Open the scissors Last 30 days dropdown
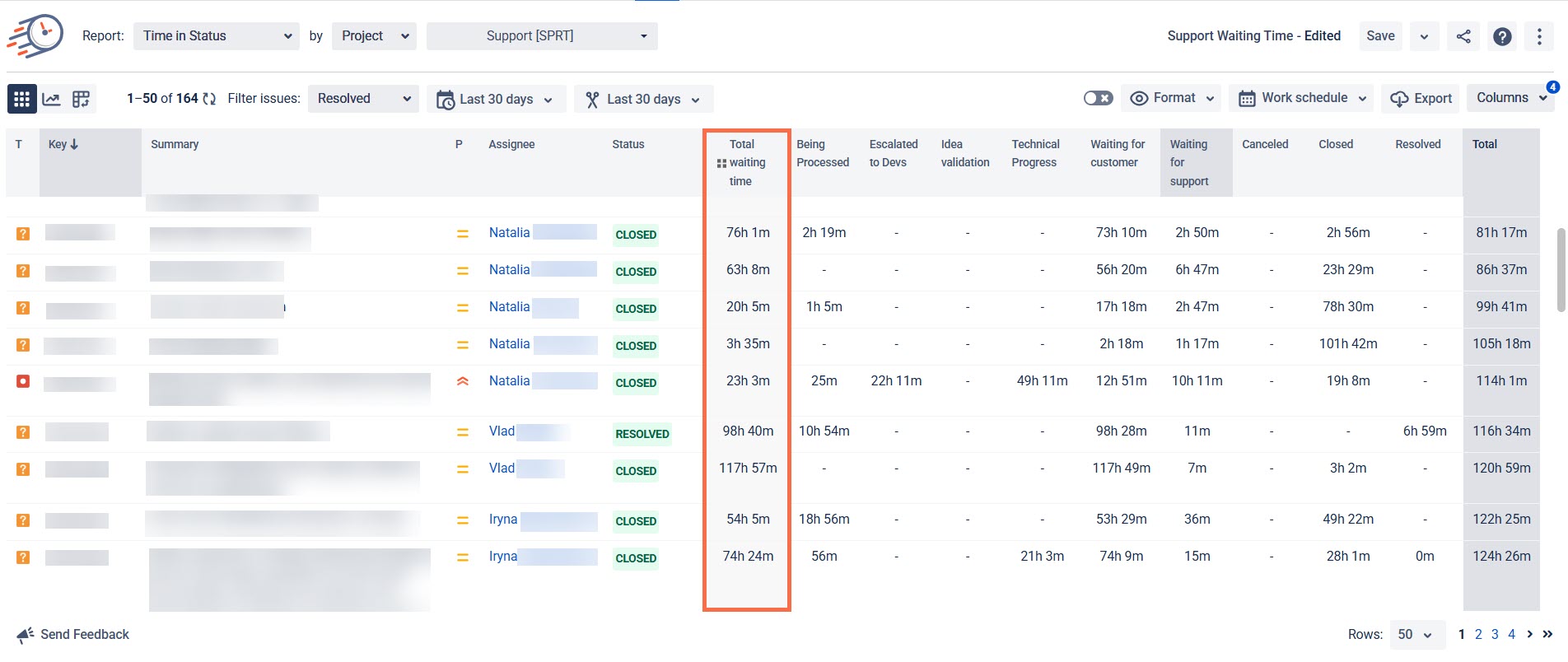This screenshot has width=1568, height=662. (x=643, y=99)
